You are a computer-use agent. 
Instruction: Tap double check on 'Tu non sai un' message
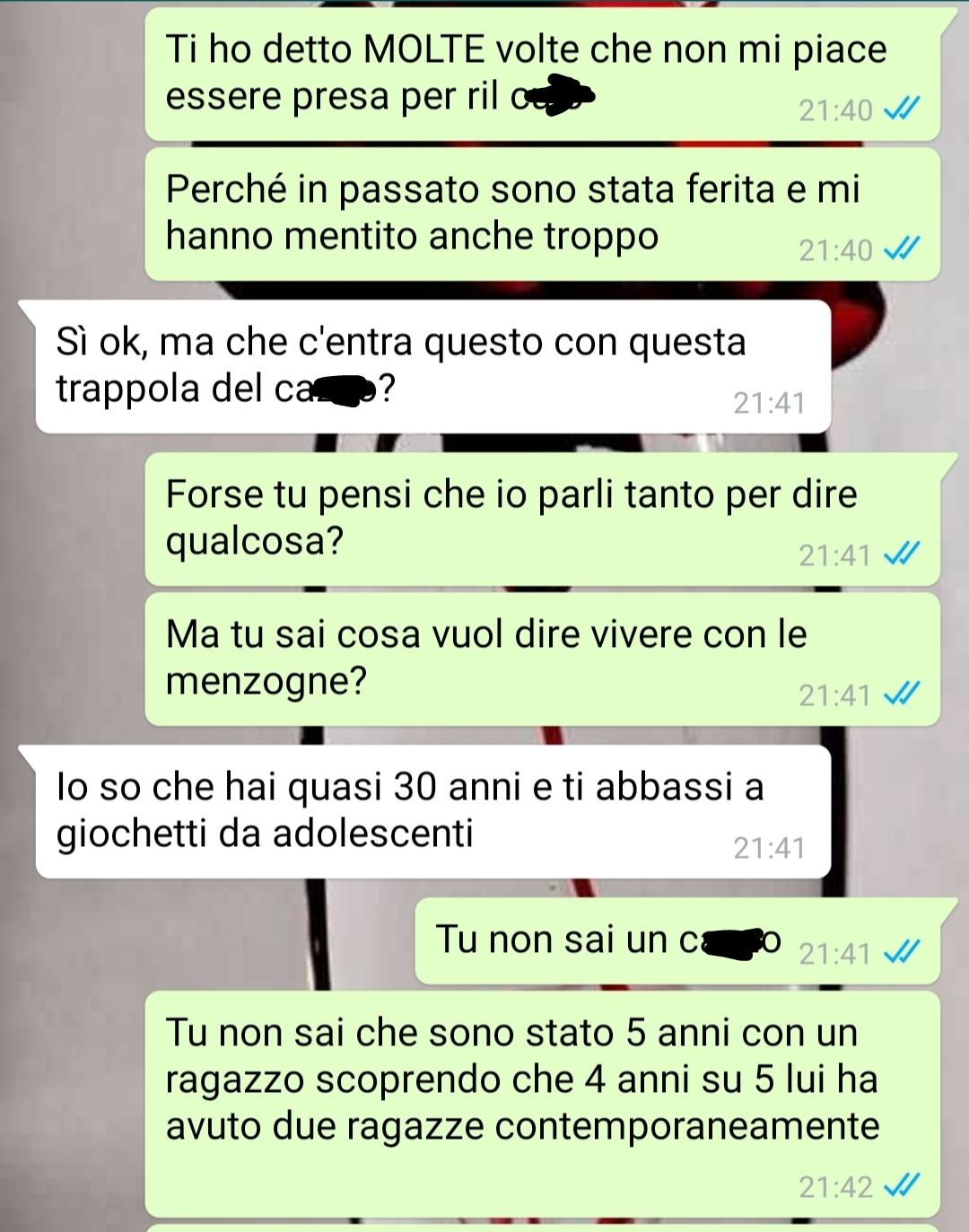(902, 952)
